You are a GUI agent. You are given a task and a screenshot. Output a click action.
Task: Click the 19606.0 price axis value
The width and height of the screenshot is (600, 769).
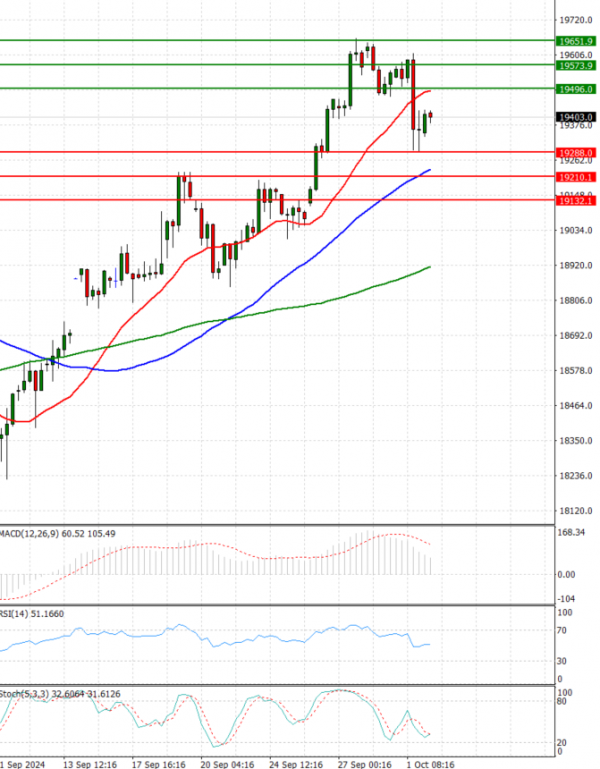tap(575, 55)
